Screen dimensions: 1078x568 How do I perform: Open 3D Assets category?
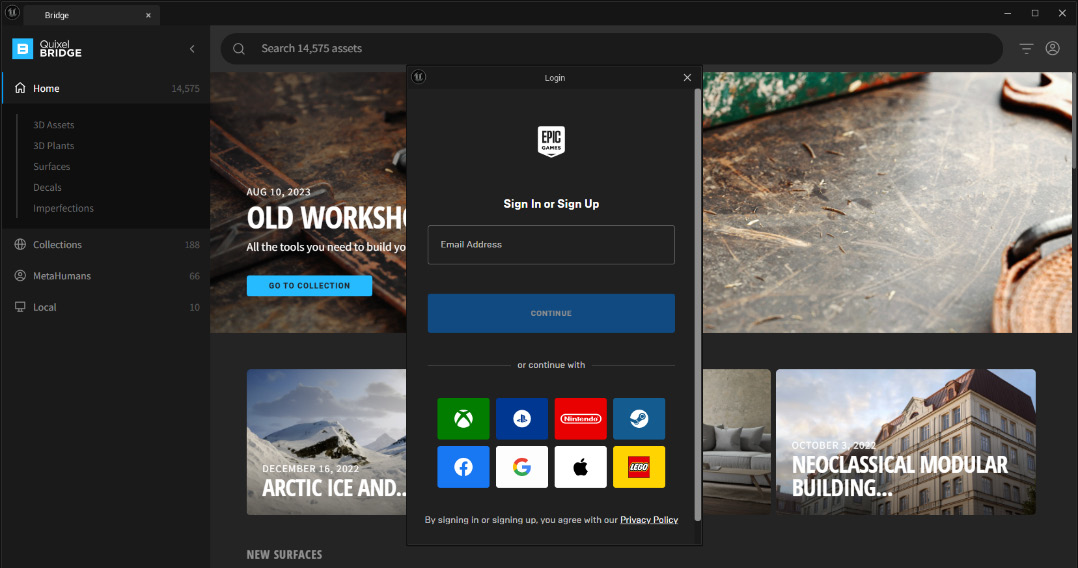click(x=54, y=124)
